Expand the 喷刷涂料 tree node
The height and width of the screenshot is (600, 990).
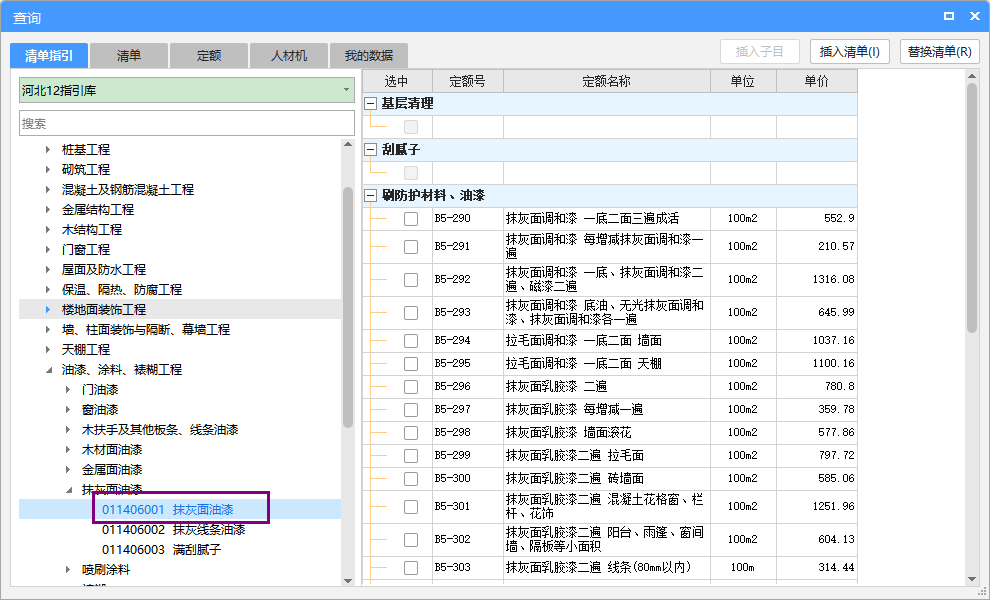(x=68, y=570)
